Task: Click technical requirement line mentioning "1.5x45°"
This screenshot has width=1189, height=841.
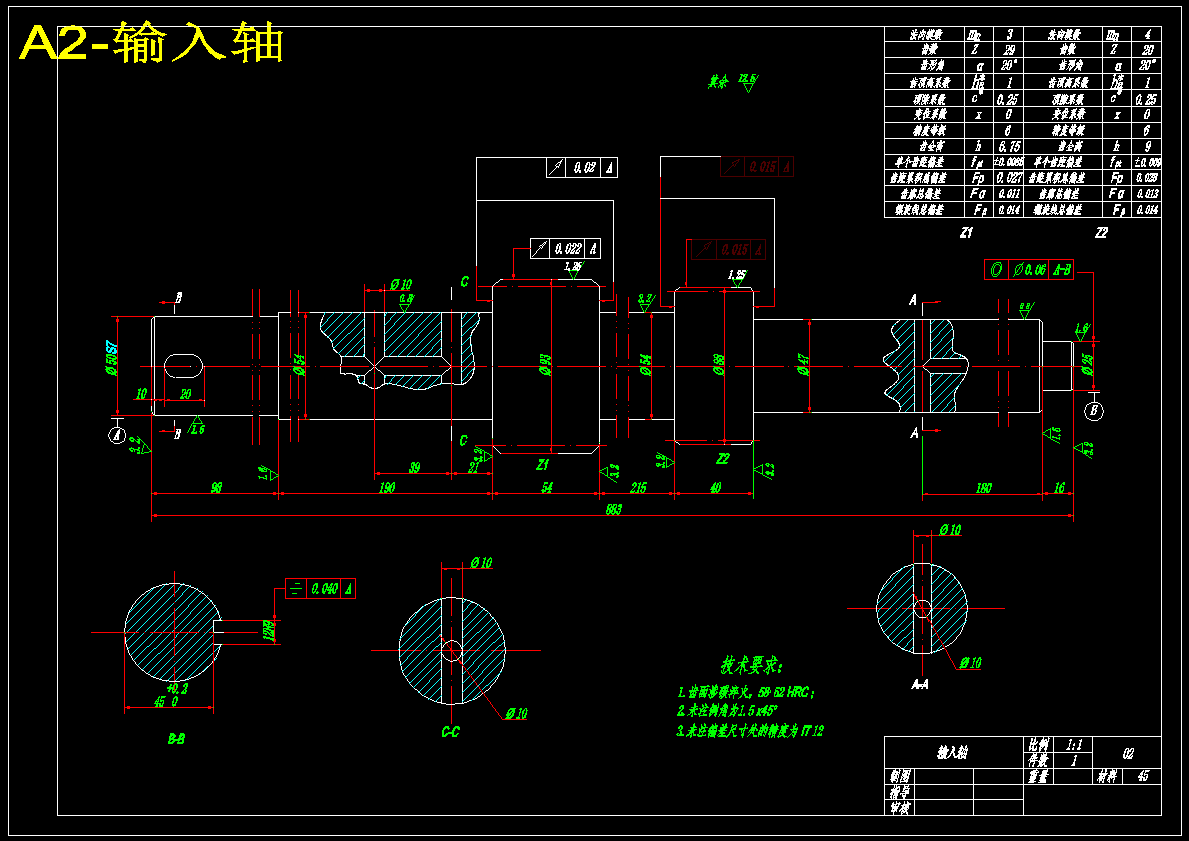Action: pyautogui.click(x=728, y=711)
